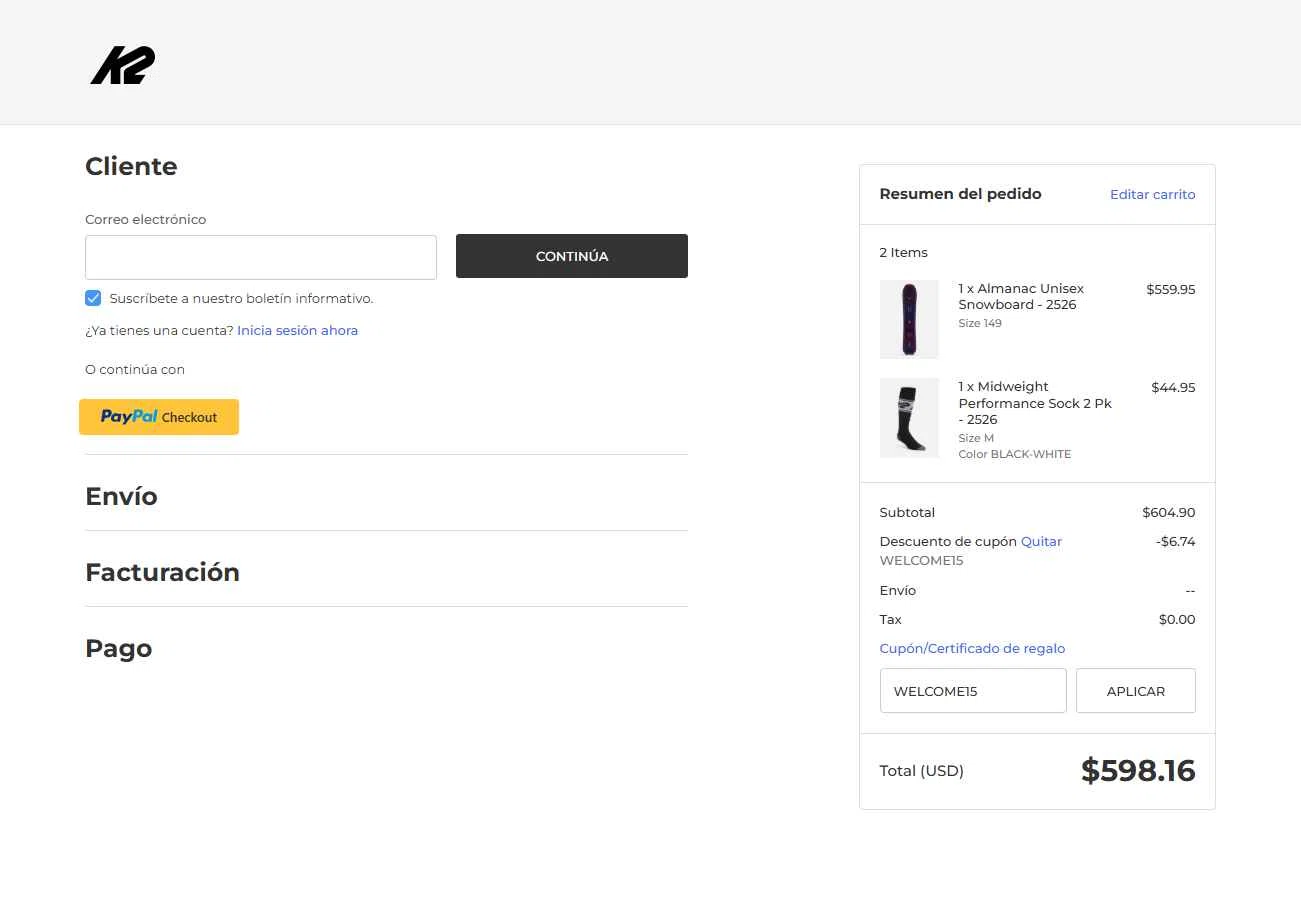Click the coupon discount value -$6.74

point(1175,541)
